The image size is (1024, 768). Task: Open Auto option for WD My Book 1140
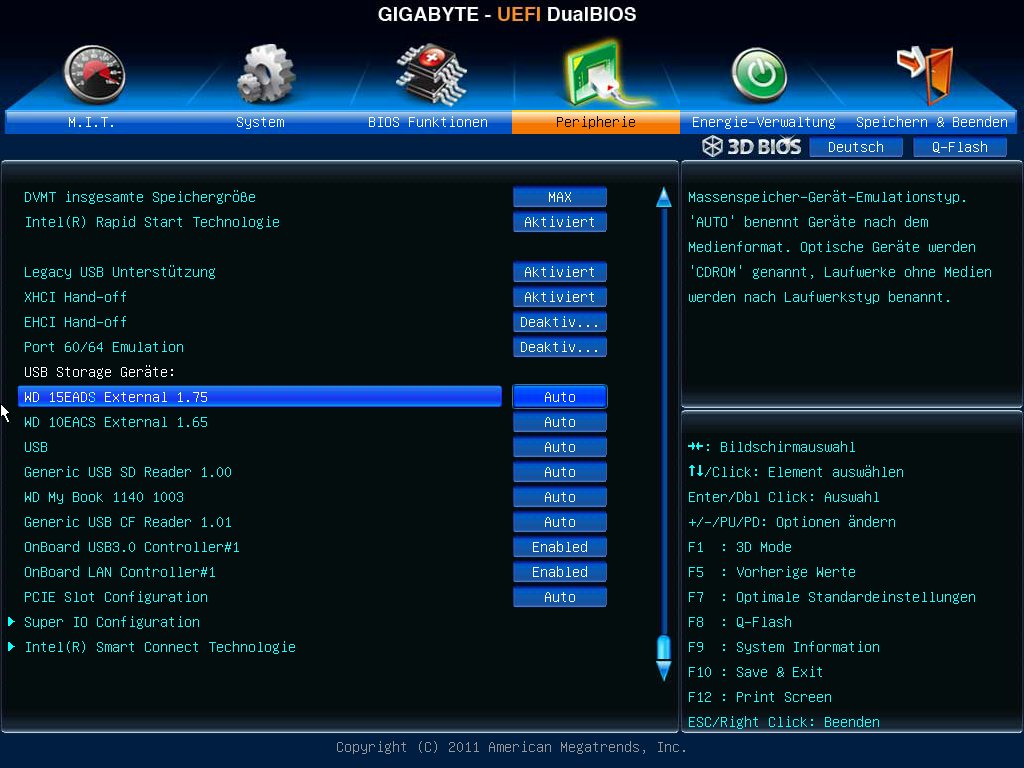click(x=560, y=497)
